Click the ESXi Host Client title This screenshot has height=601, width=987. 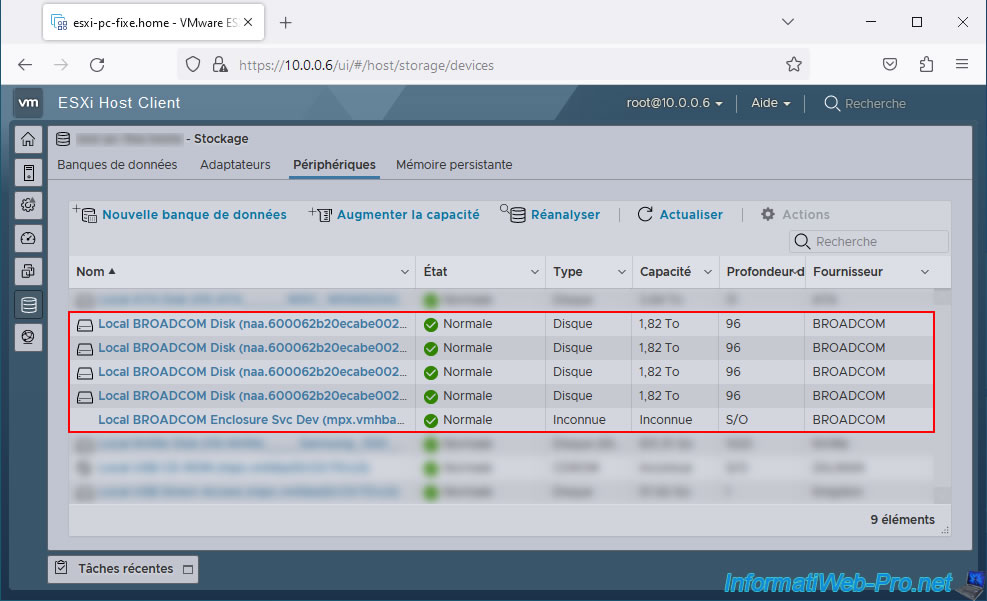click(x=119, y=103)
